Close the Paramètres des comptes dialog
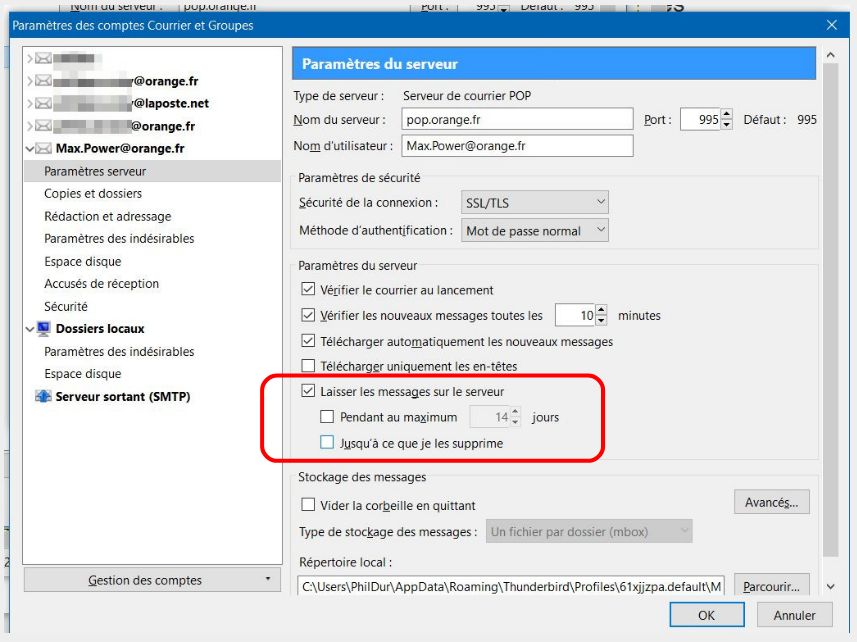Image resolution: width=857 pixels, height=642 pixels. click(831, 25)
